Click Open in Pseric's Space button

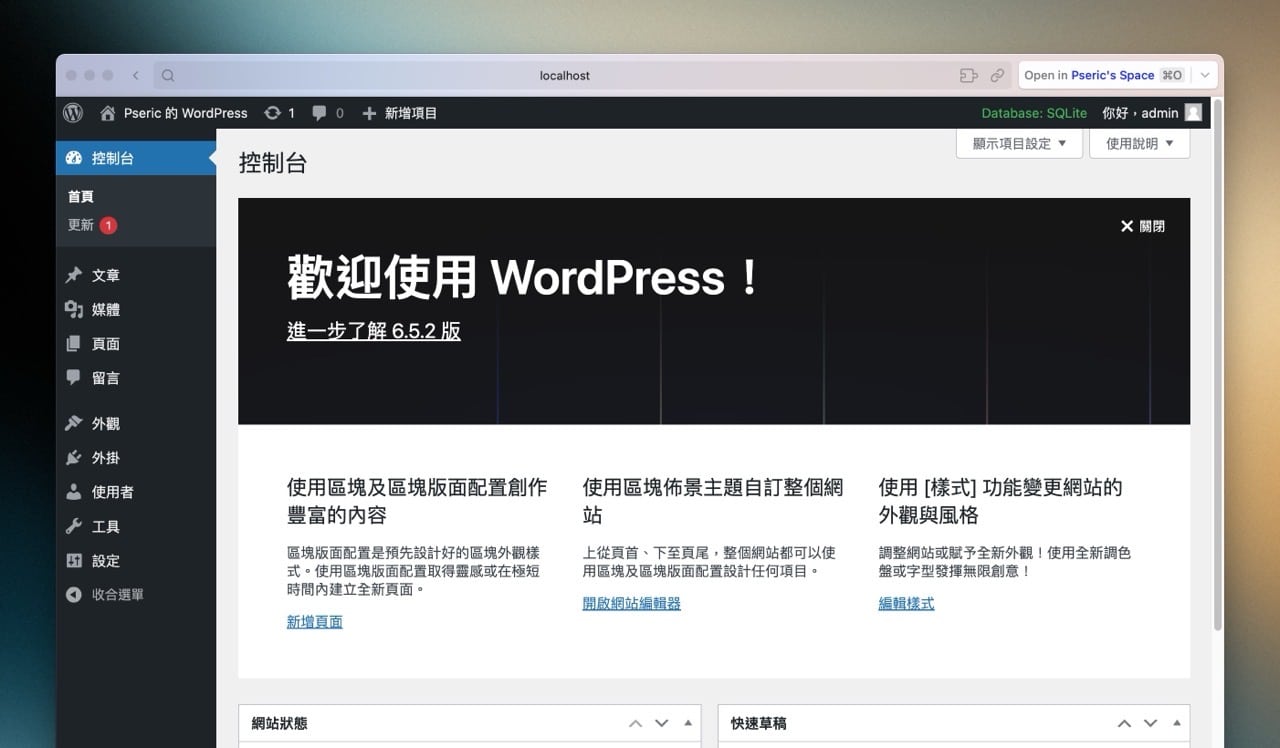(x=1105, y=75)
